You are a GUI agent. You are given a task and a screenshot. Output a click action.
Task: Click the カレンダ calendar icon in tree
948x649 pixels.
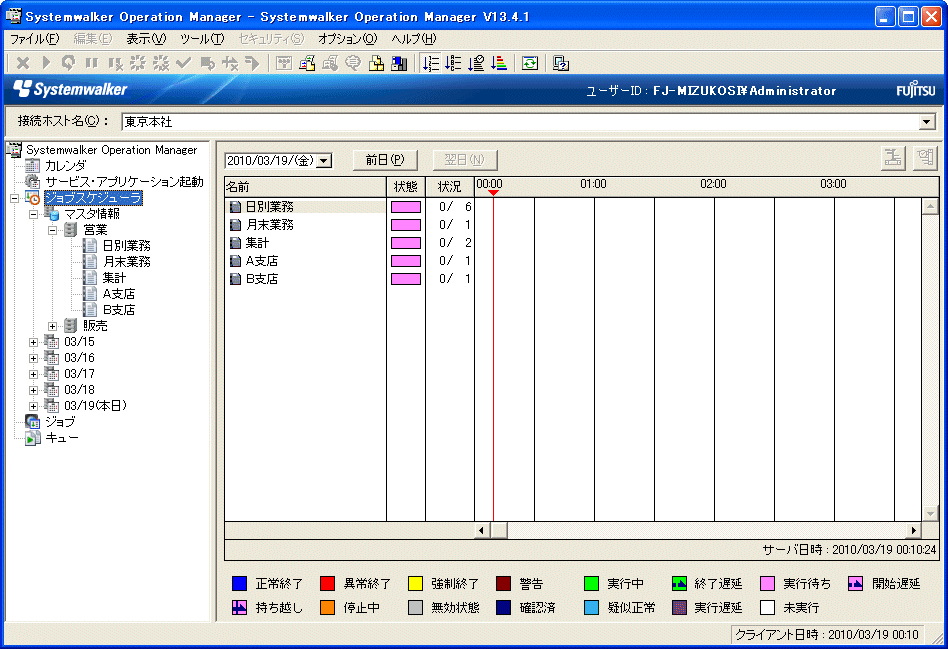[33, 166]
